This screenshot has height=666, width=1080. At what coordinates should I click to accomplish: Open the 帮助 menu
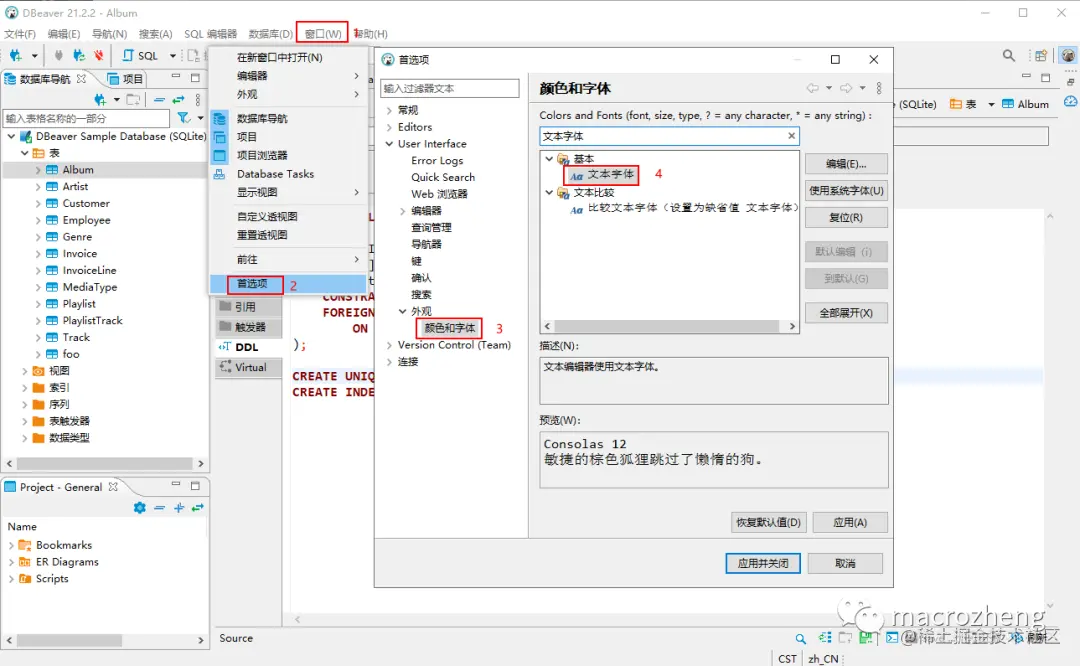coord(369,33)
